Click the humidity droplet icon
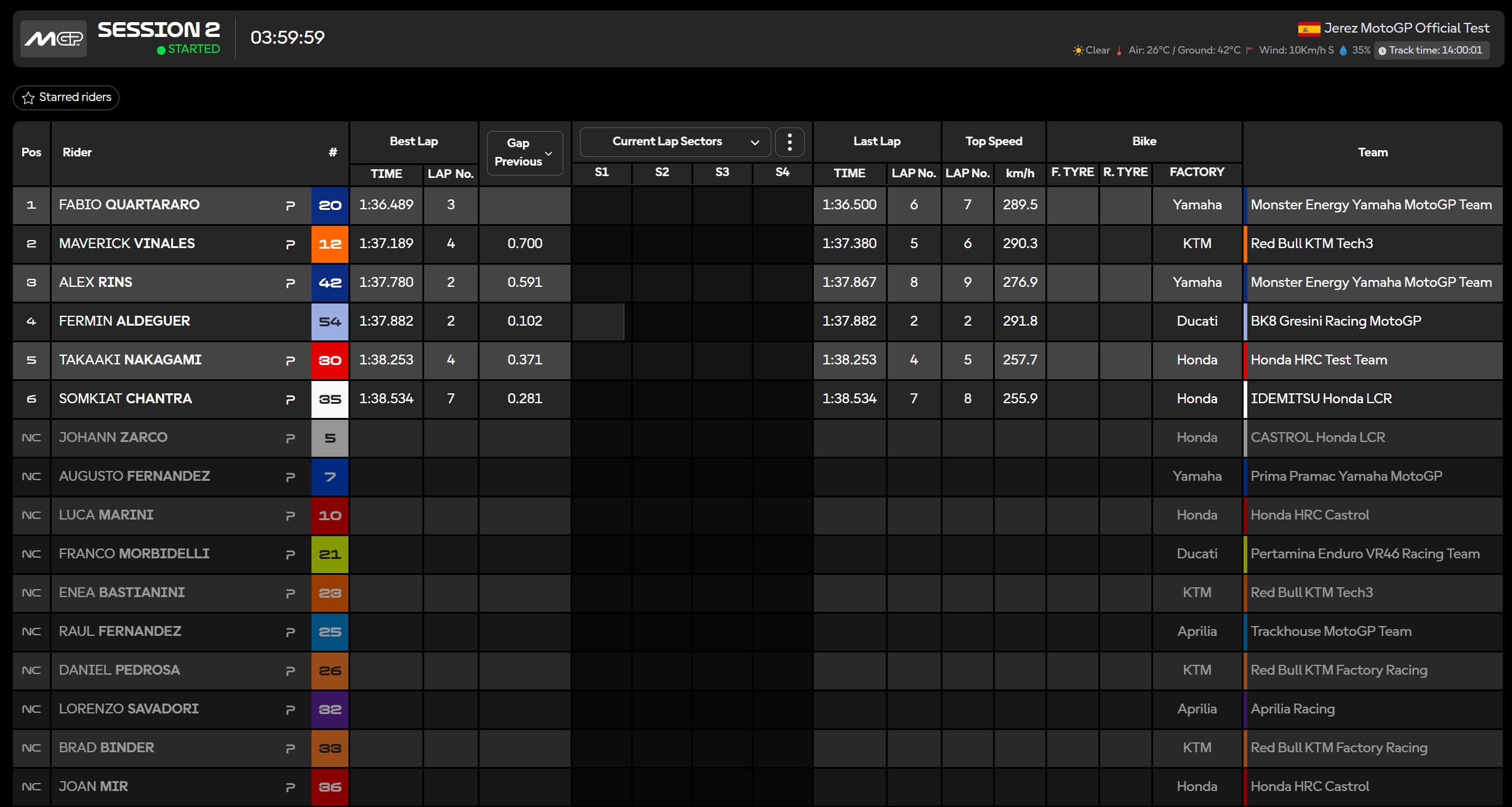The image size is (1512, 807). pyautogui.click(x=1343, y=50)
